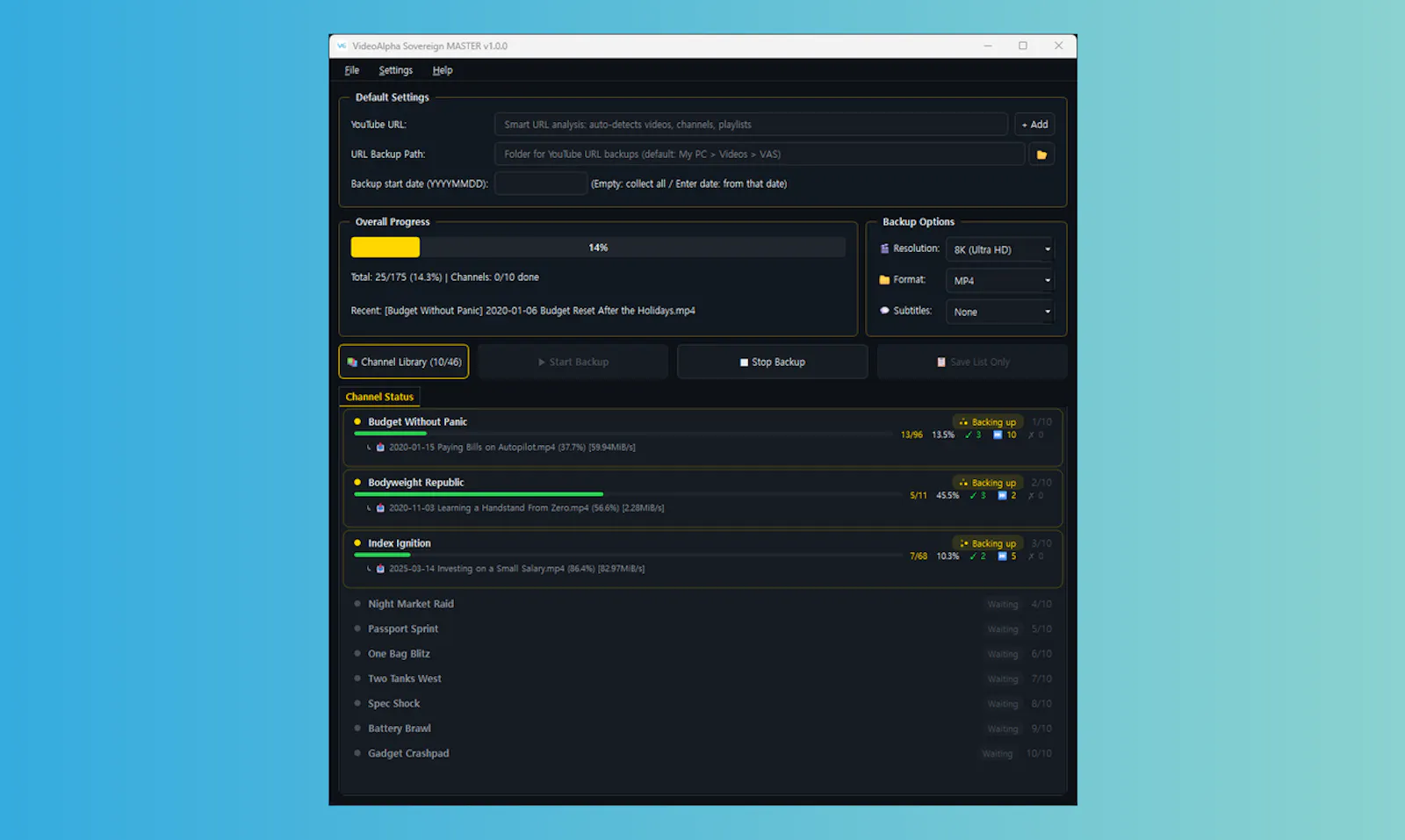This screenshot has width=1405, height=840.
Task: Click the skipped icon in Budget Without Panic row
Action: click(x=998, y=435)
